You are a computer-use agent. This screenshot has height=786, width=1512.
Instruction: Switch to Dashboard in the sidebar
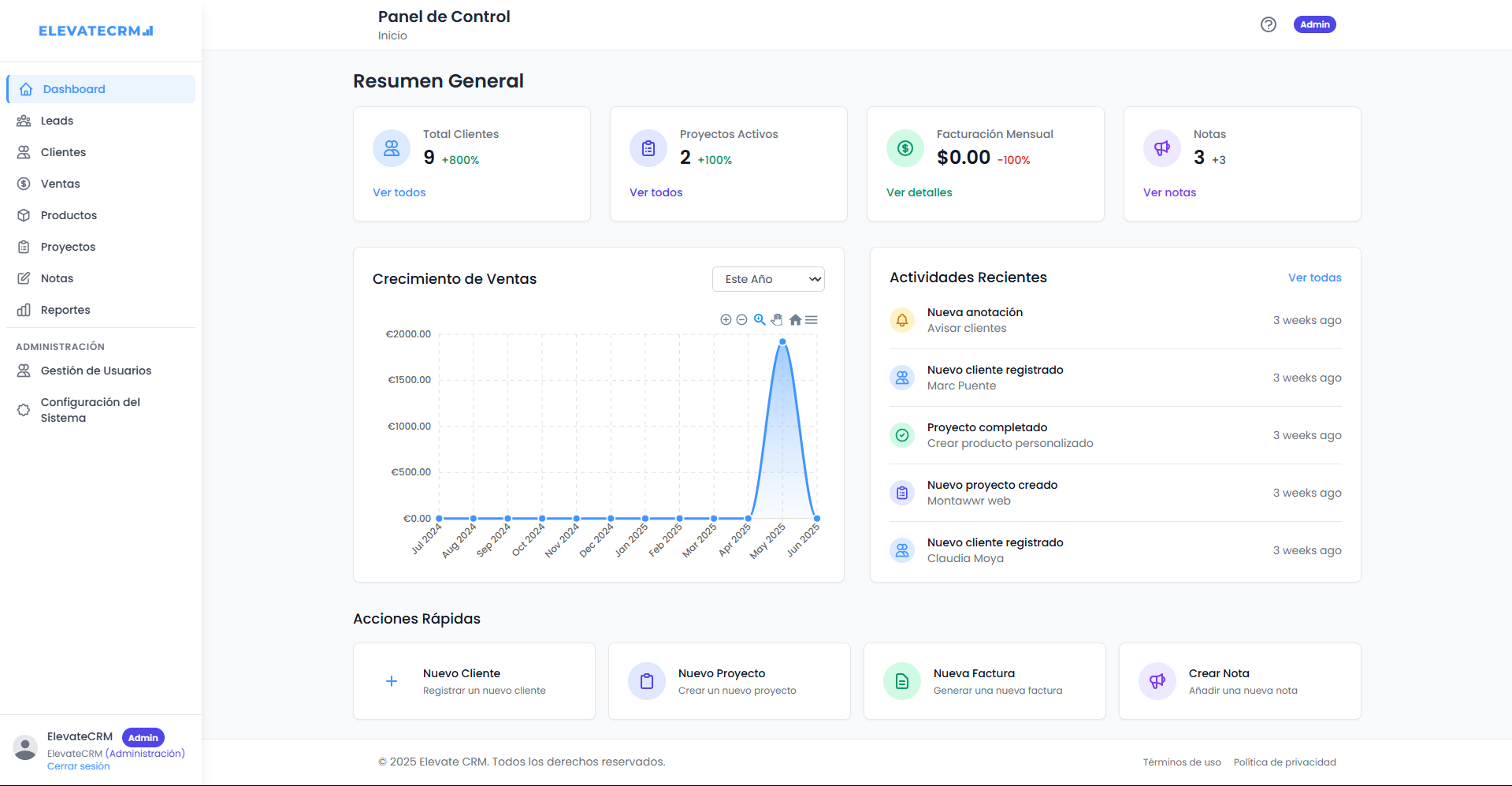pos(74,88)
